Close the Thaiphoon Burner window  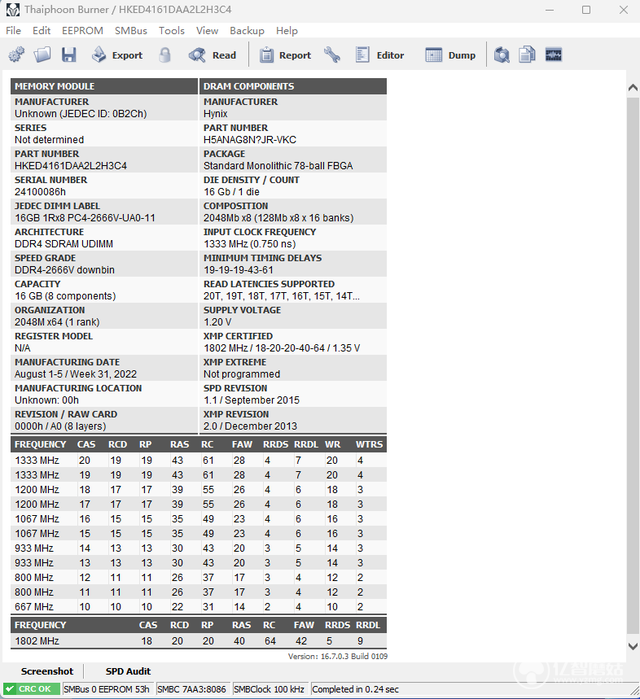623,10
